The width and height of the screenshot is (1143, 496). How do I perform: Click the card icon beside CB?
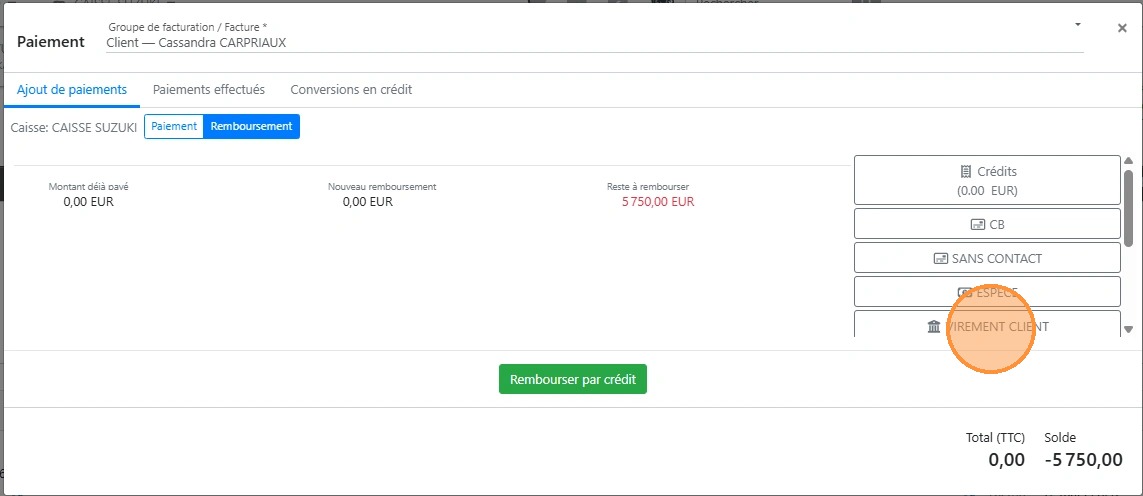(x=978, y=225)
